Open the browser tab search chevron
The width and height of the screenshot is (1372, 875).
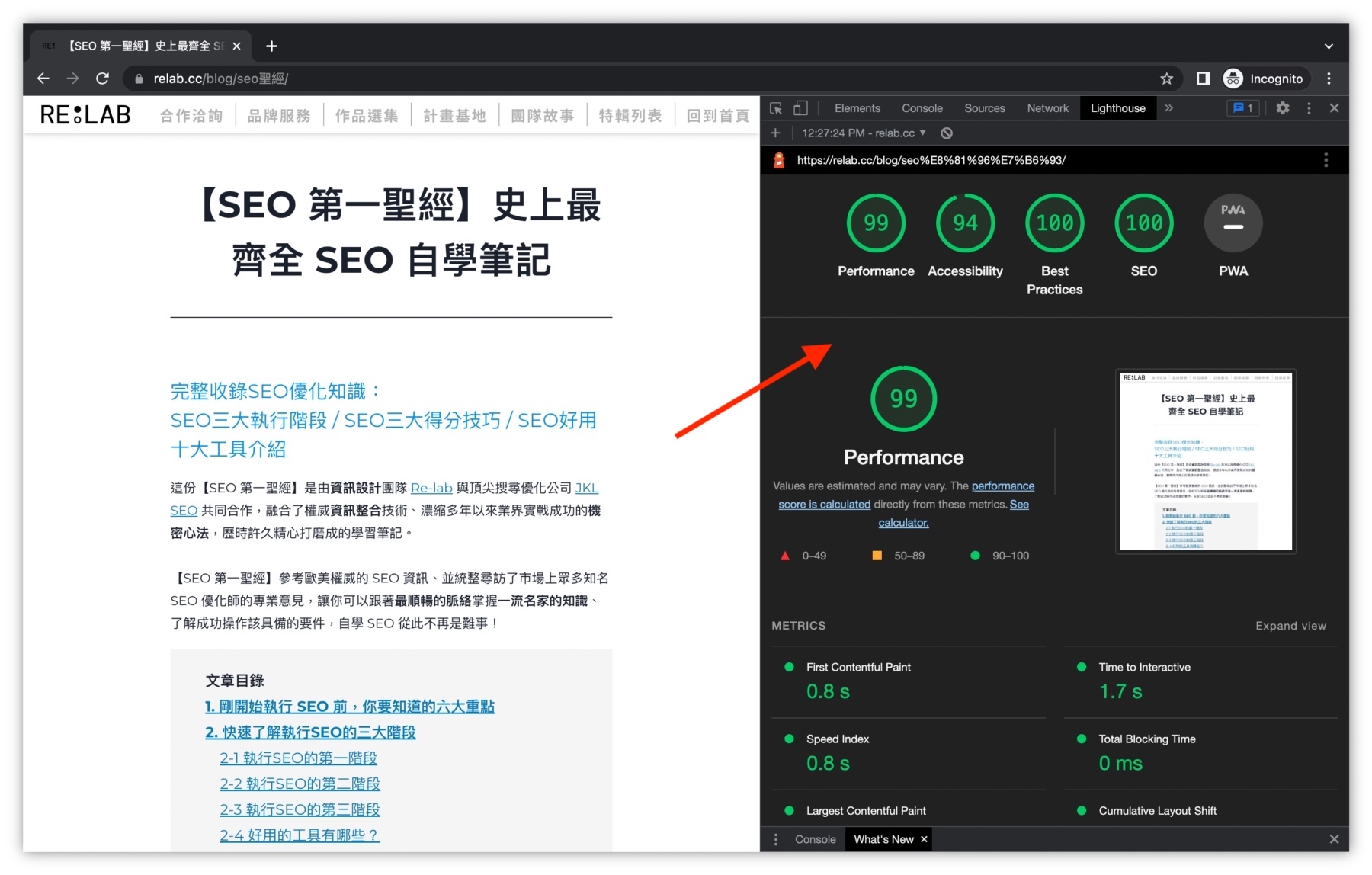click(x=1329, y=46)
